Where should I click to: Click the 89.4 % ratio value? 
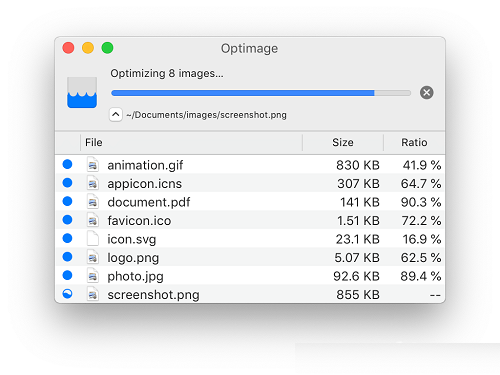point(421,276)
